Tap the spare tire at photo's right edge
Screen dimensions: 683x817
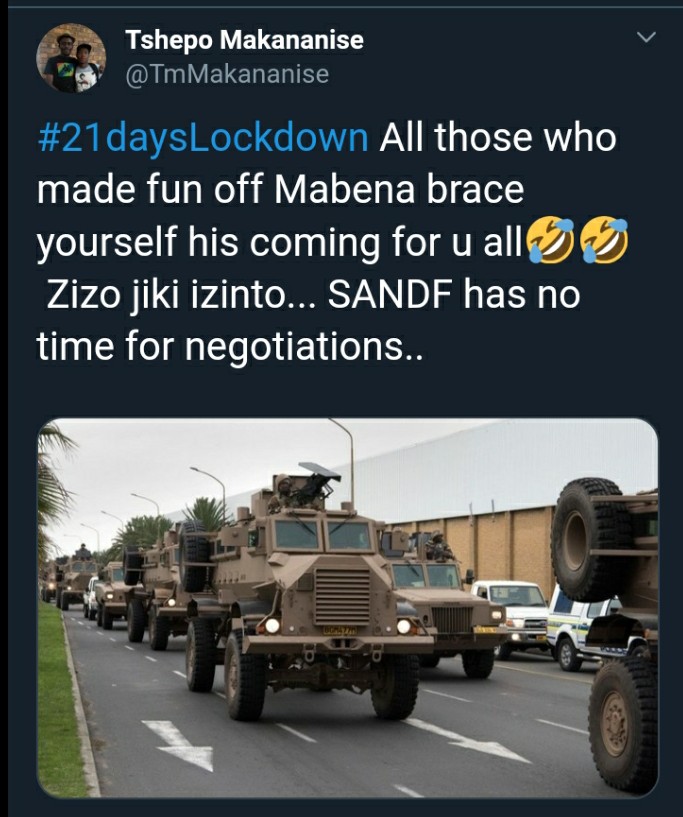[589, 539]
